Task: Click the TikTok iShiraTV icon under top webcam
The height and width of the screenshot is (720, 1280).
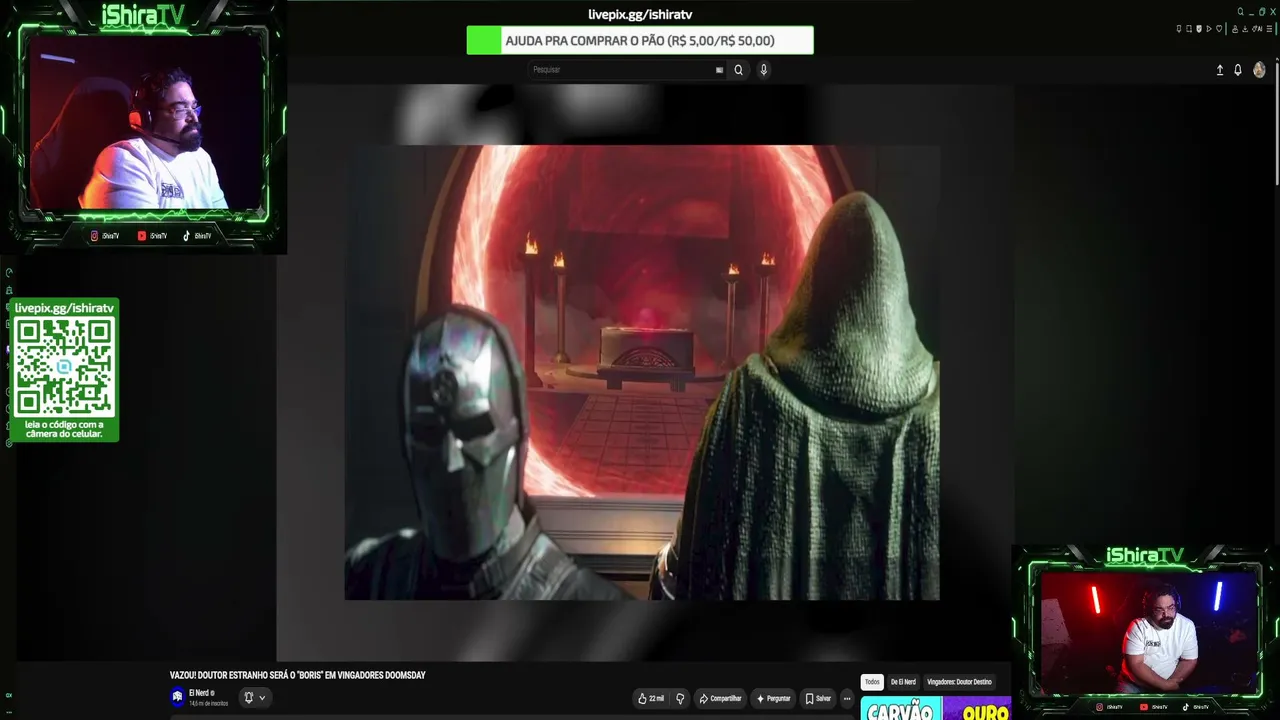Action: [x=187, y=236]
